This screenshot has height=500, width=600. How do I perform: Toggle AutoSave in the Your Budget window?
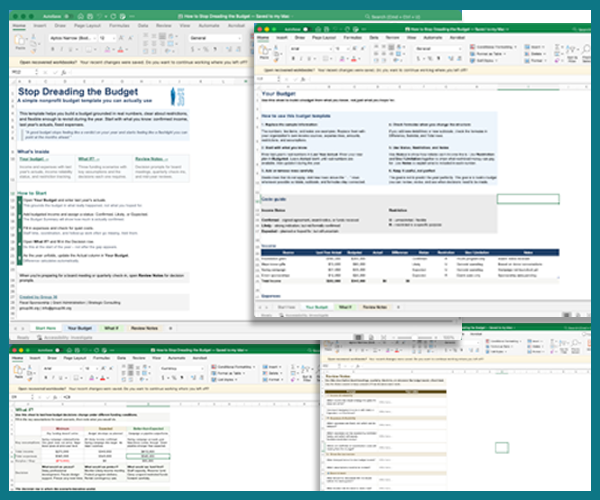coord(306,29)
